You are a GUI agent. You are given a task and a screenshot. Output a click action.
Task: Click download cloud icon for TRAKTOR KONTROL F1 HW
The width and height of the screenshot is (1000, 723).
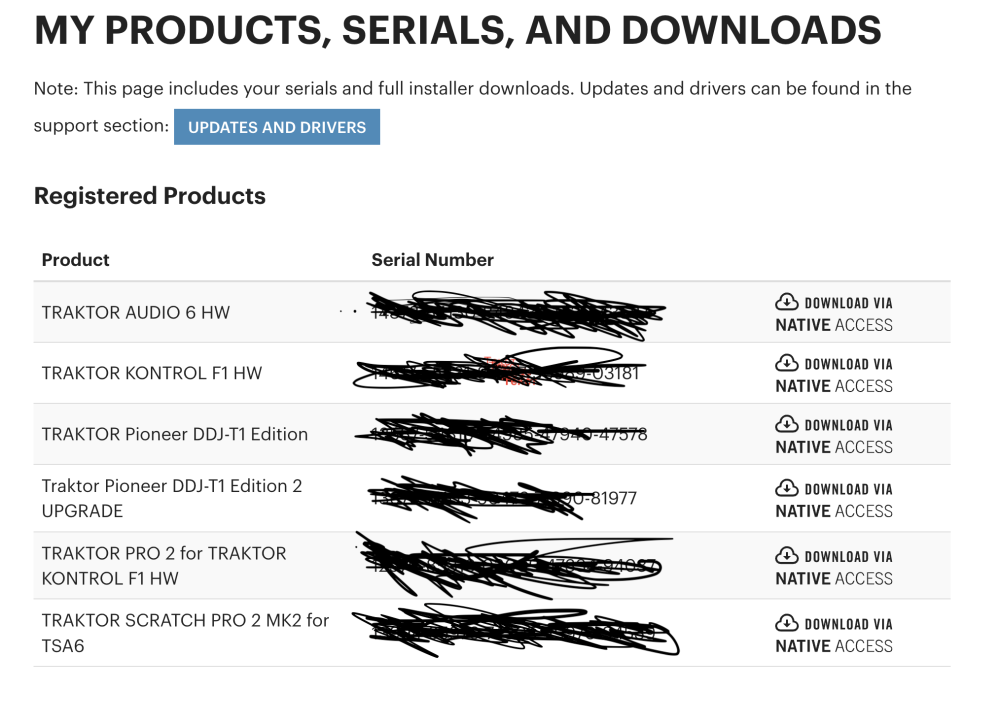pyautogui.click(x=786, y=363)
